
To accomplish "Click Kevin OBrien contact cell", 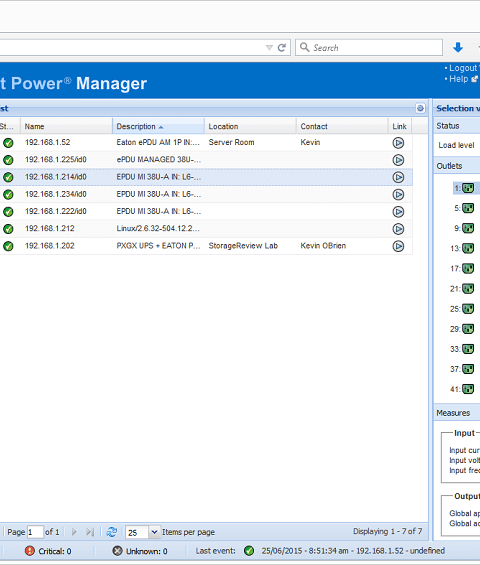I will tap(323, 246).
